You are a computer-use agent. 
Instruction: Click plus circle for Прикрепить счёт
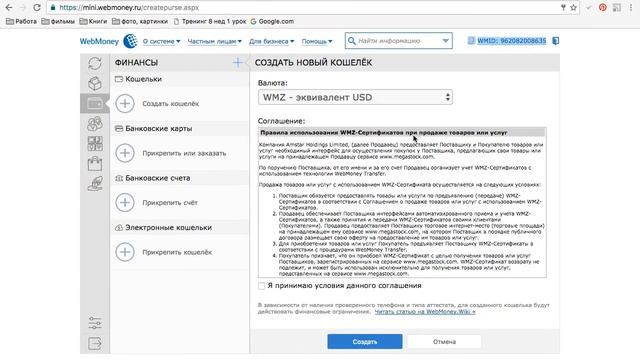(x=125, y=202)
